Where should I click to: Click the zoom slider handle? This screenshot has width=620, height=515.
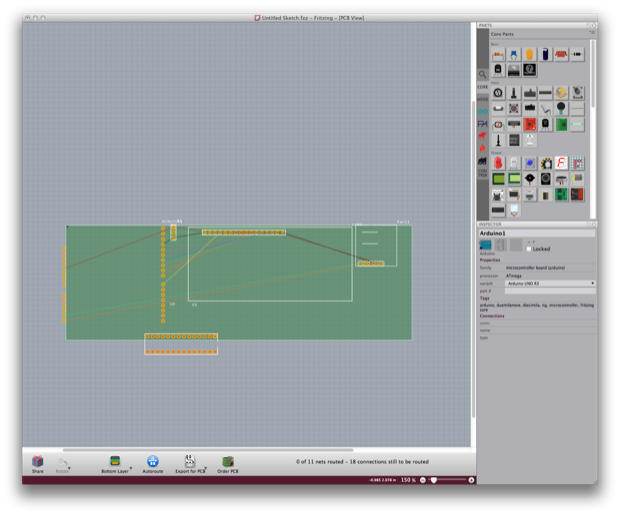coord(434,480)
